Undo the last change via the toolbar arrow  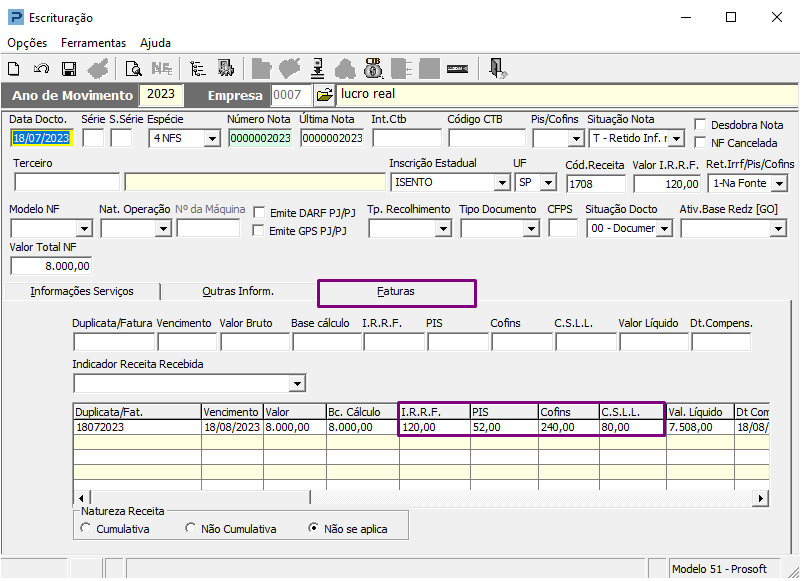point(41,69)
